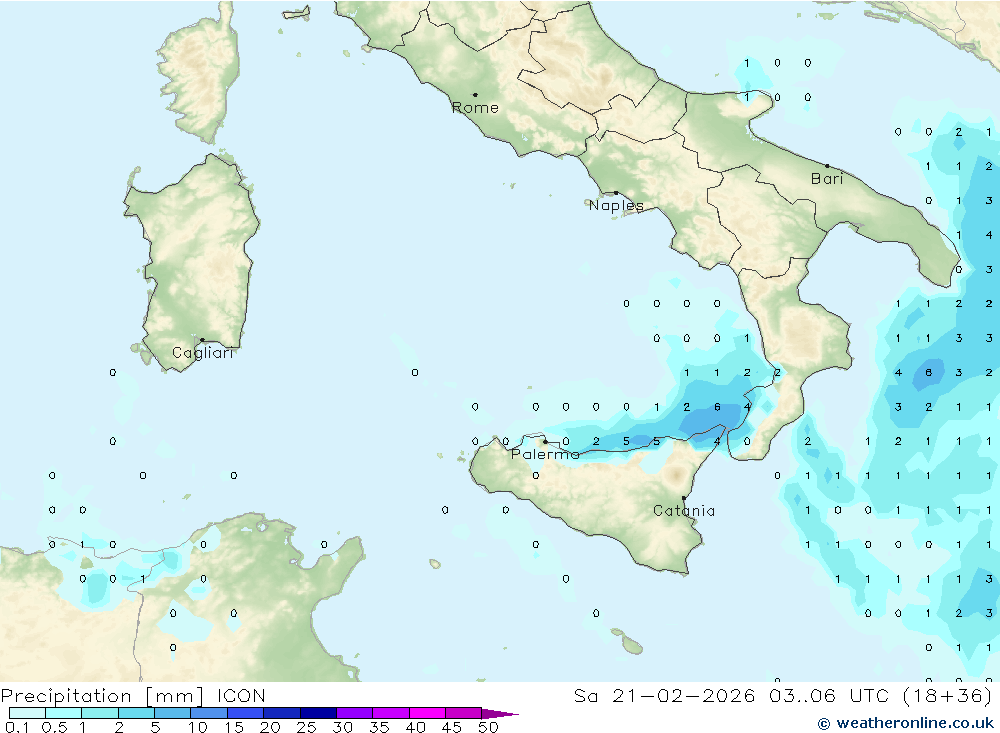Click the legend value '0.5'
Viewport: 1000px width, 733px height.
pos(54,727)
